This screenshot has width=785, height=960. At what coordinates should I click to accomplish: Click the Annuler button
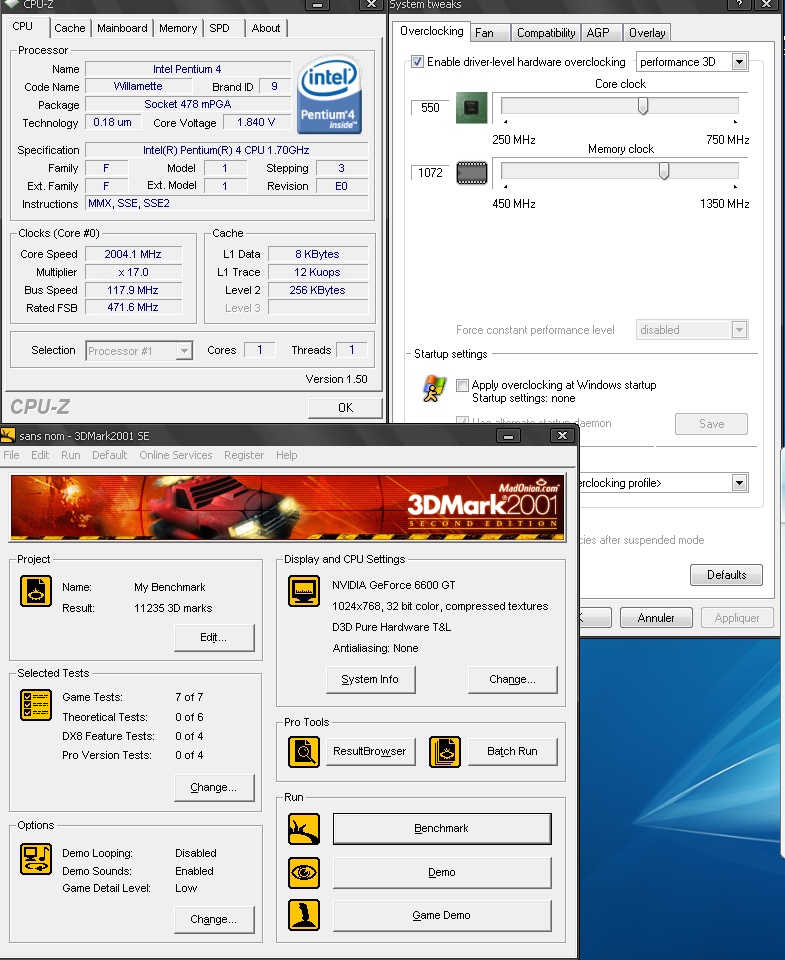point(656,618)
